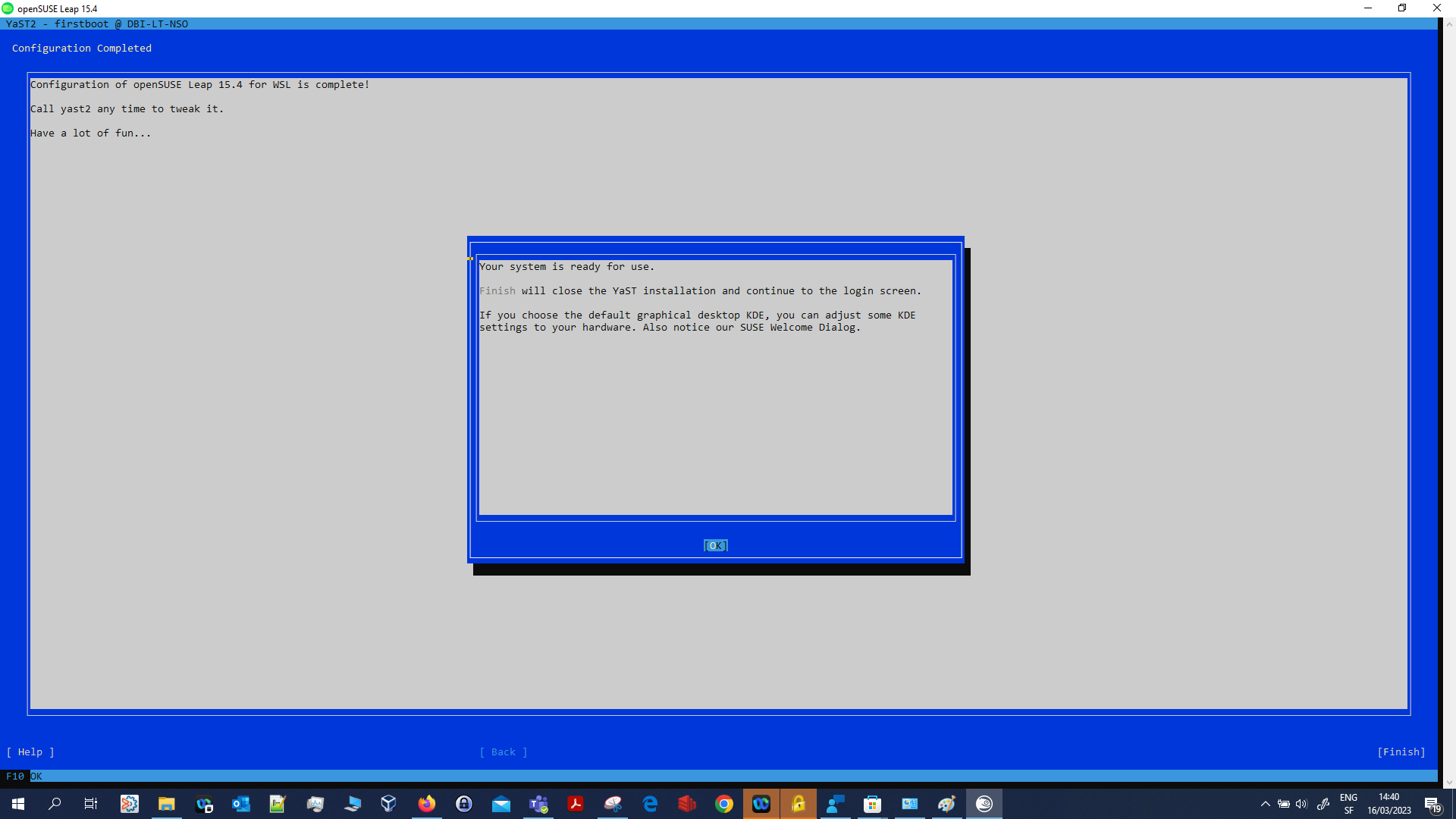Click the openSUSE taskbar icon

[984, 804]
